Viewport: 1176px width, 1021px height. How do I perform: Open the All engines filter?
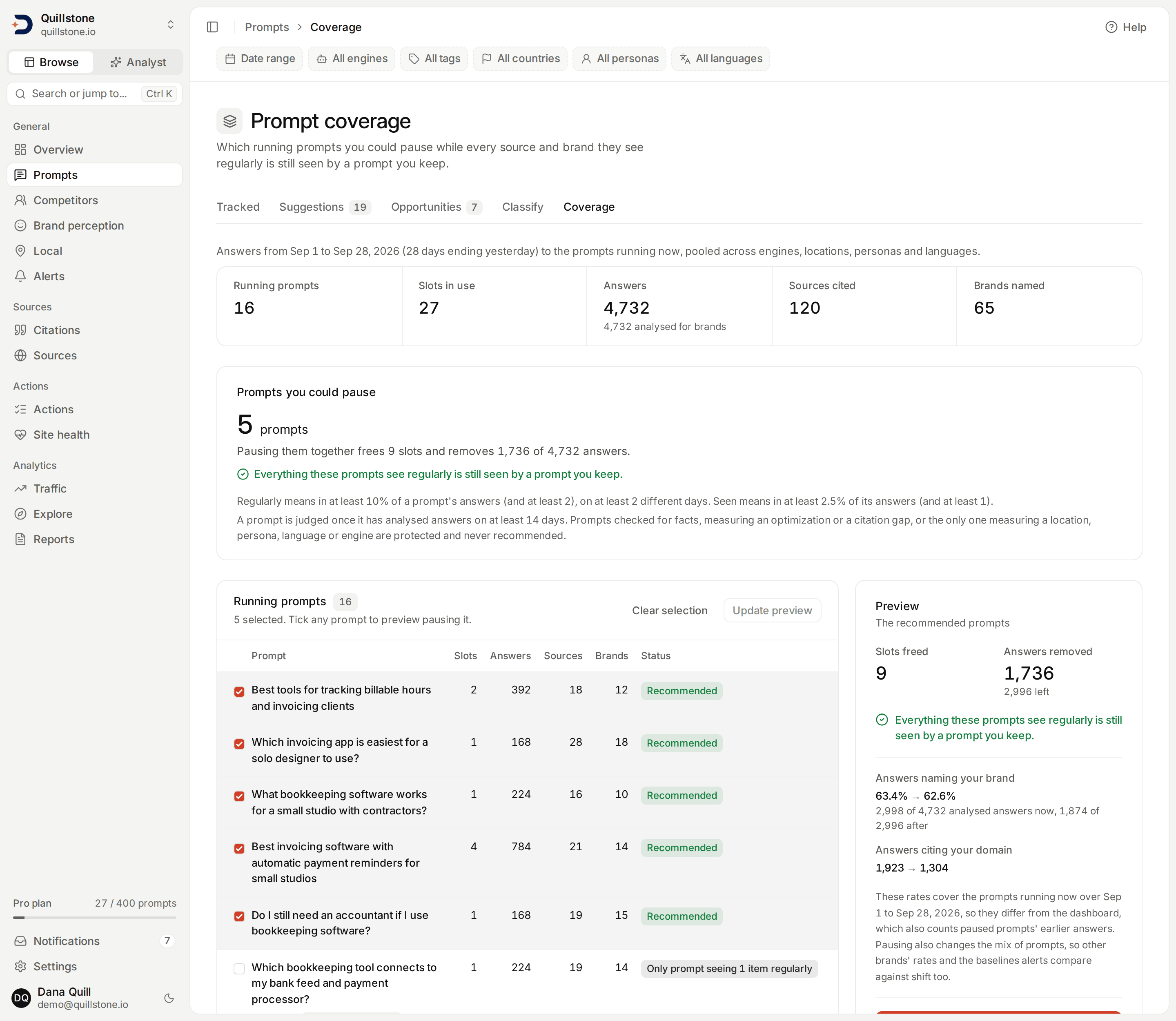click(x=352, y=59)
